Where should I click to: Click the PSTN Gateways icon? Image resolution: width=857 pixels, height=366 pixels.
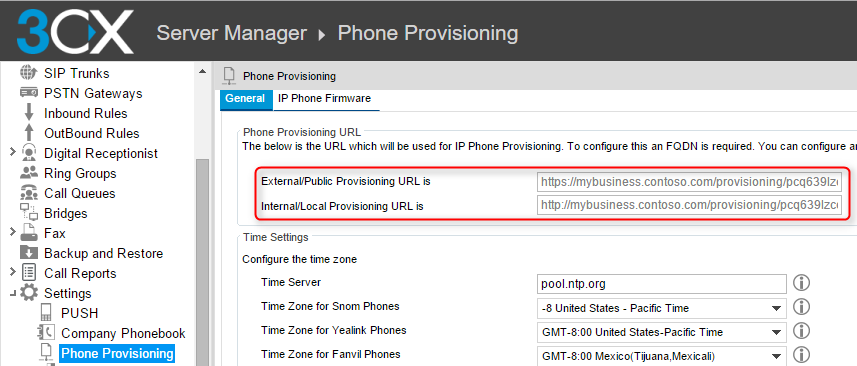click(x=28, y=93)
